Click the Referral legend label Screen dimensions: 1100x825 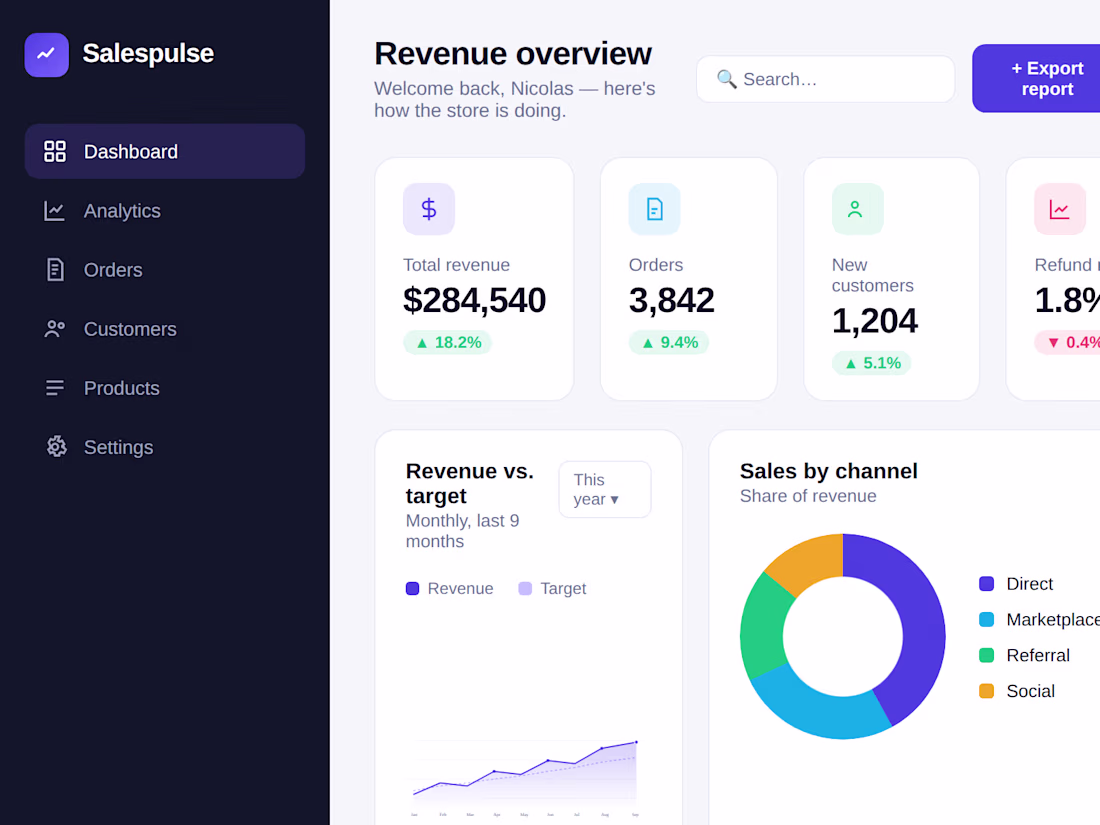click(x=1038, y=655)
